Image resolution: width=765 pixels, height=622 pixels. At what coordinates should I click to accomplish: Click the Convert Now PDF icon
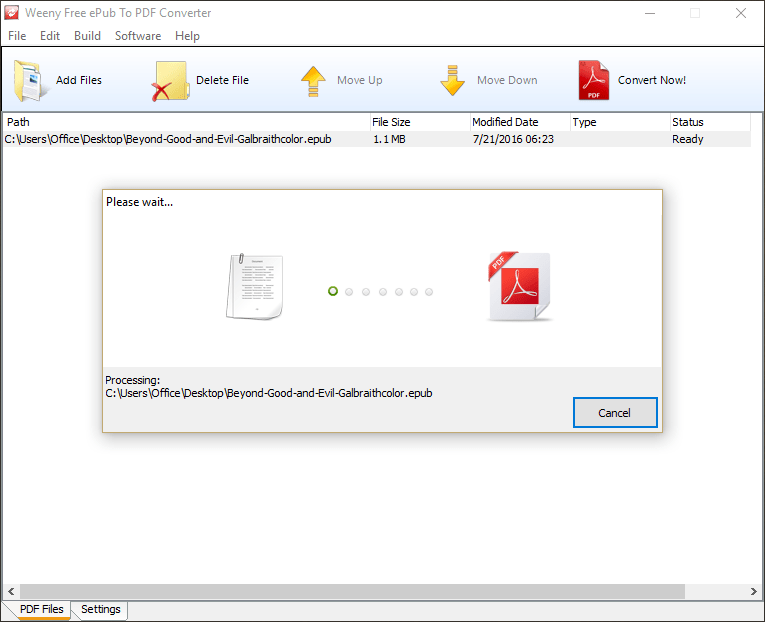(593, 80)
